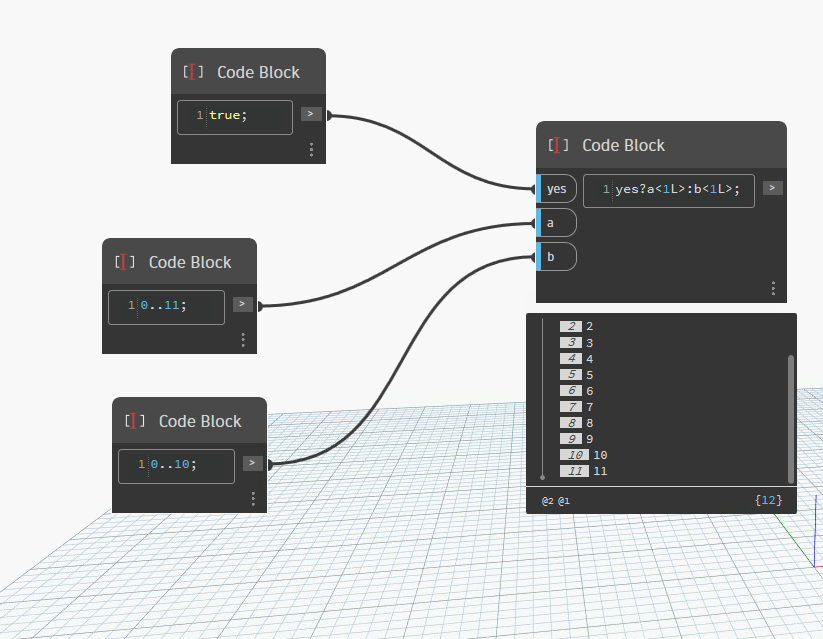Click the "{12}" list count in the preview panel
823x639 pixels.
coord(769,499)
